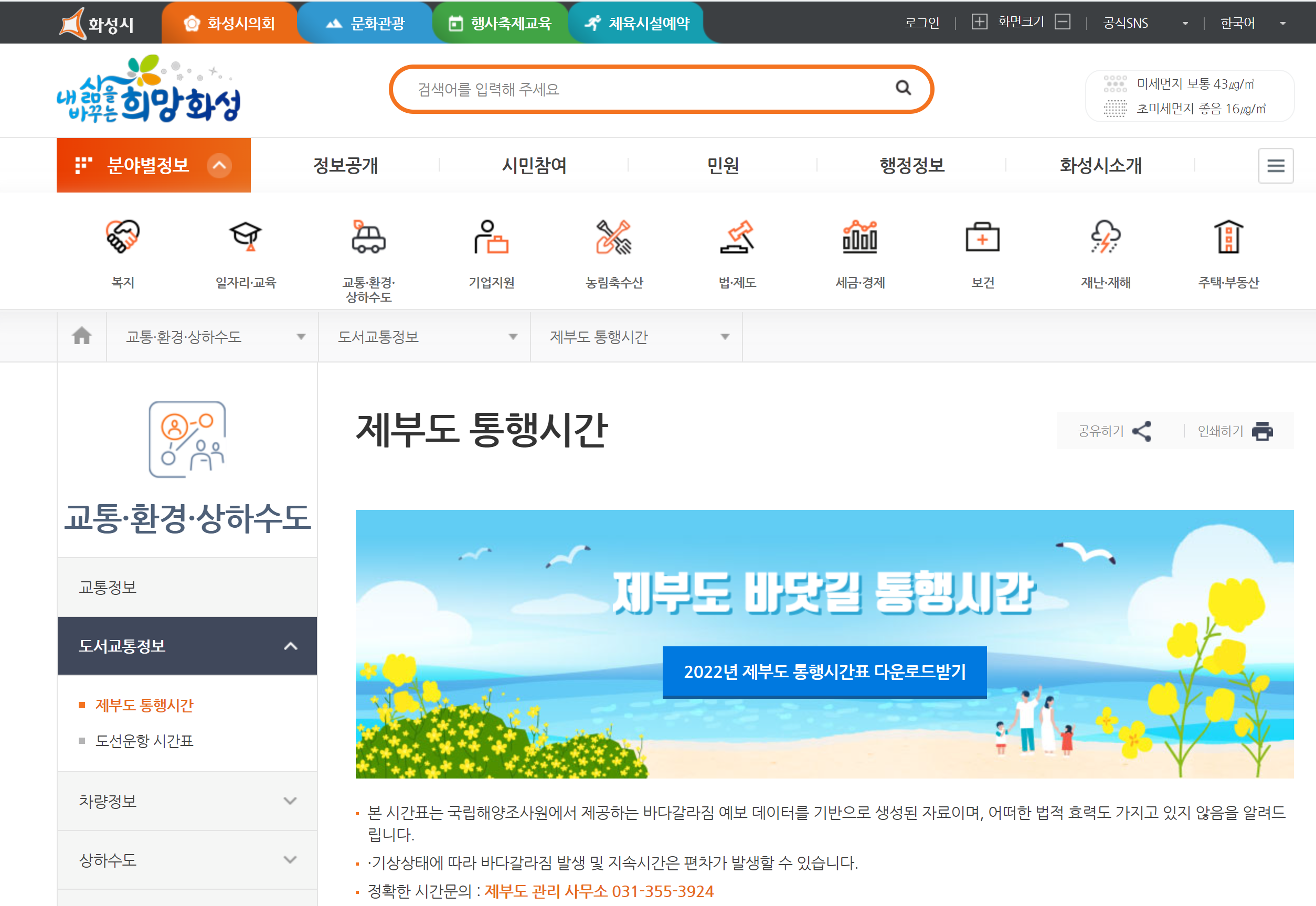This screenshot has width=1316, height=906.
Task: Increase screen size with plus button
Action: click(x=979, y=22)
